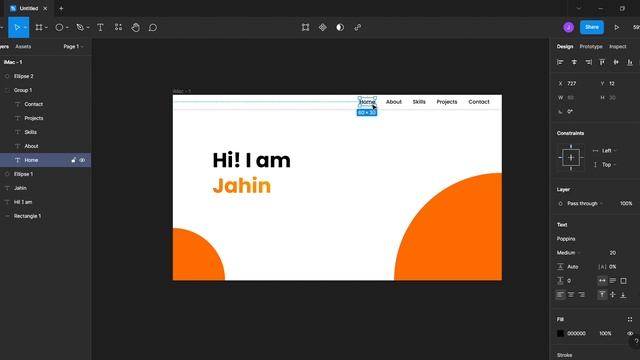
Task: Set text align right
Action: (x=581, y=294)
